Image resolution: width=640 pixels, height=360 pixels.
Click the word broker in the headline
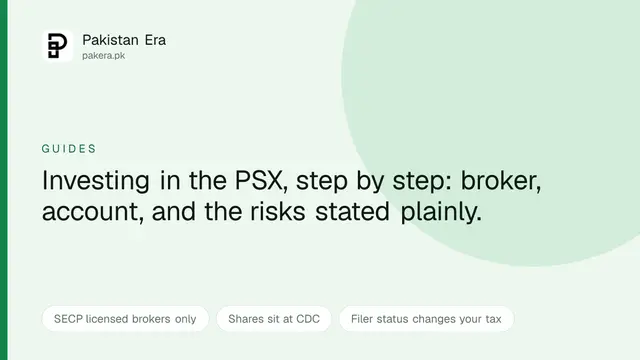point(501,180)
